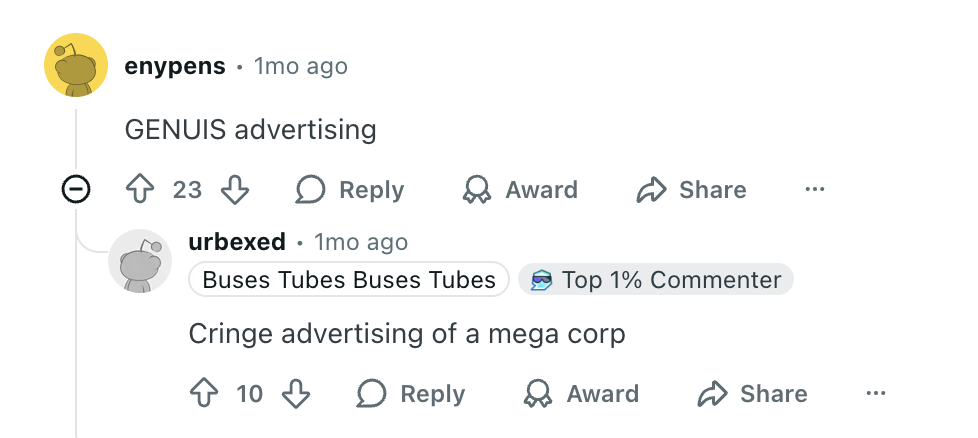
Task: Click the Buses Tubes Buses Tubes flair
Action: click(349, 280)
